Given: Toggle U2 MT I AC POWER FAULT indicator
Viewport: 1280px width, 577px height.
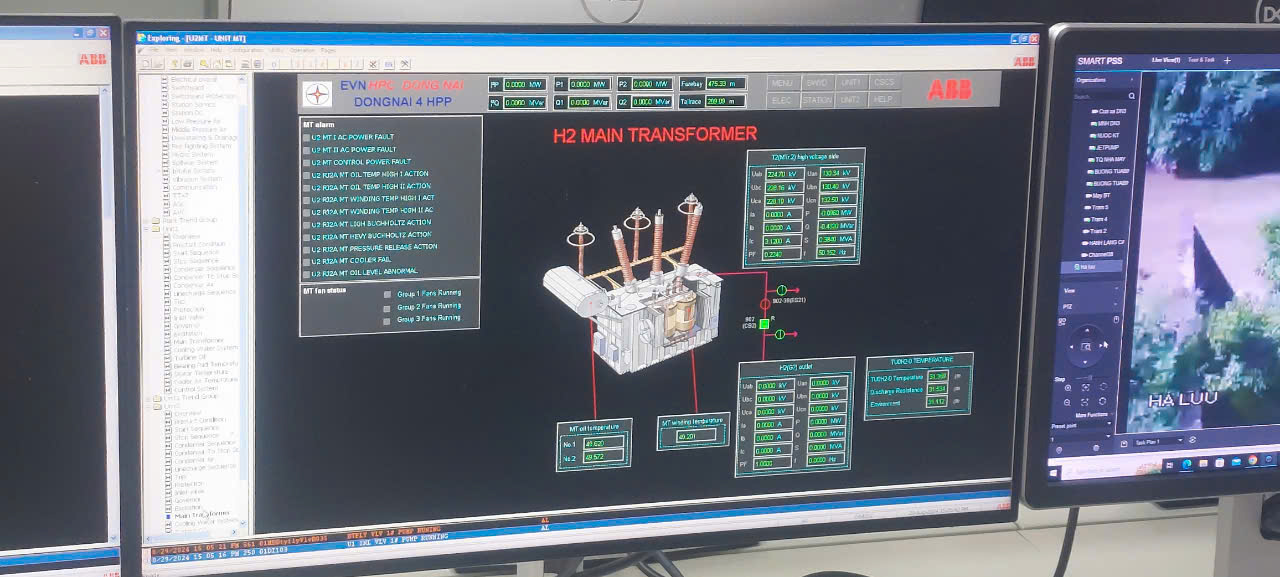Looking at the screenshot, I should 306,136.
